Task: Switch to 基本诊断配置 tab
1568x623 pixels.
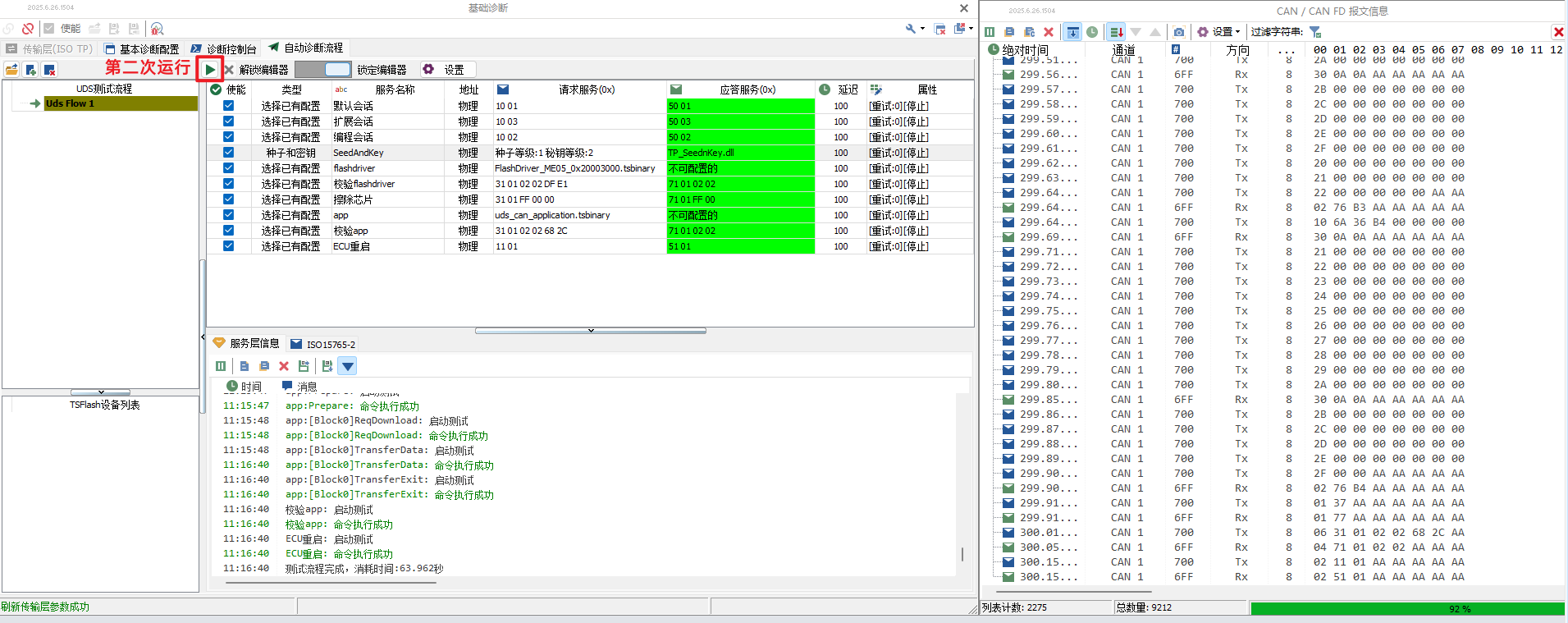Action: pyautogui.click(x=142, y=49)
